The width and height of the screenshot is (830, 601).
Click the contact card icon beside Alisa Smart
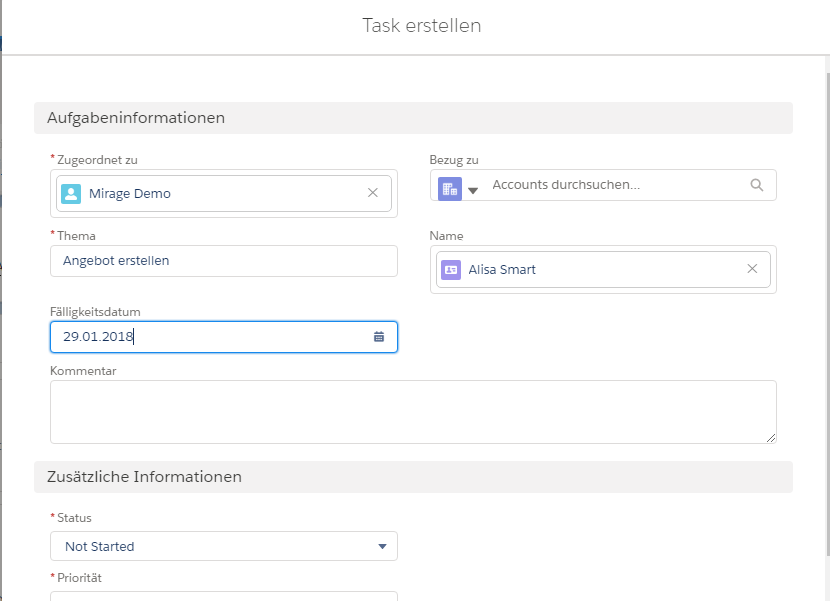451,270
